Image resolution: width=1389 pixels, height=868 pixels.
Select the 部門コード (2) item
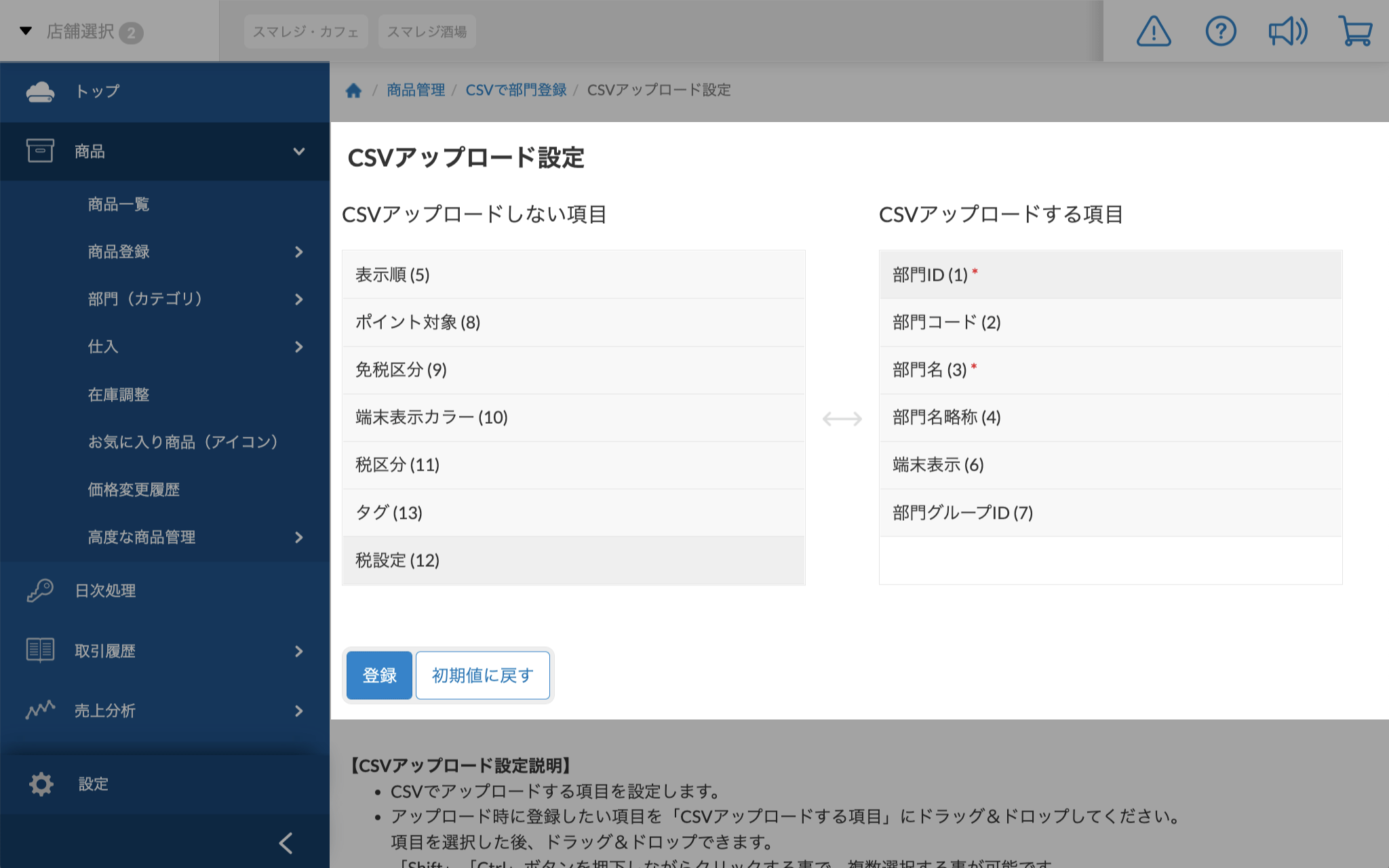point(1111,322)
